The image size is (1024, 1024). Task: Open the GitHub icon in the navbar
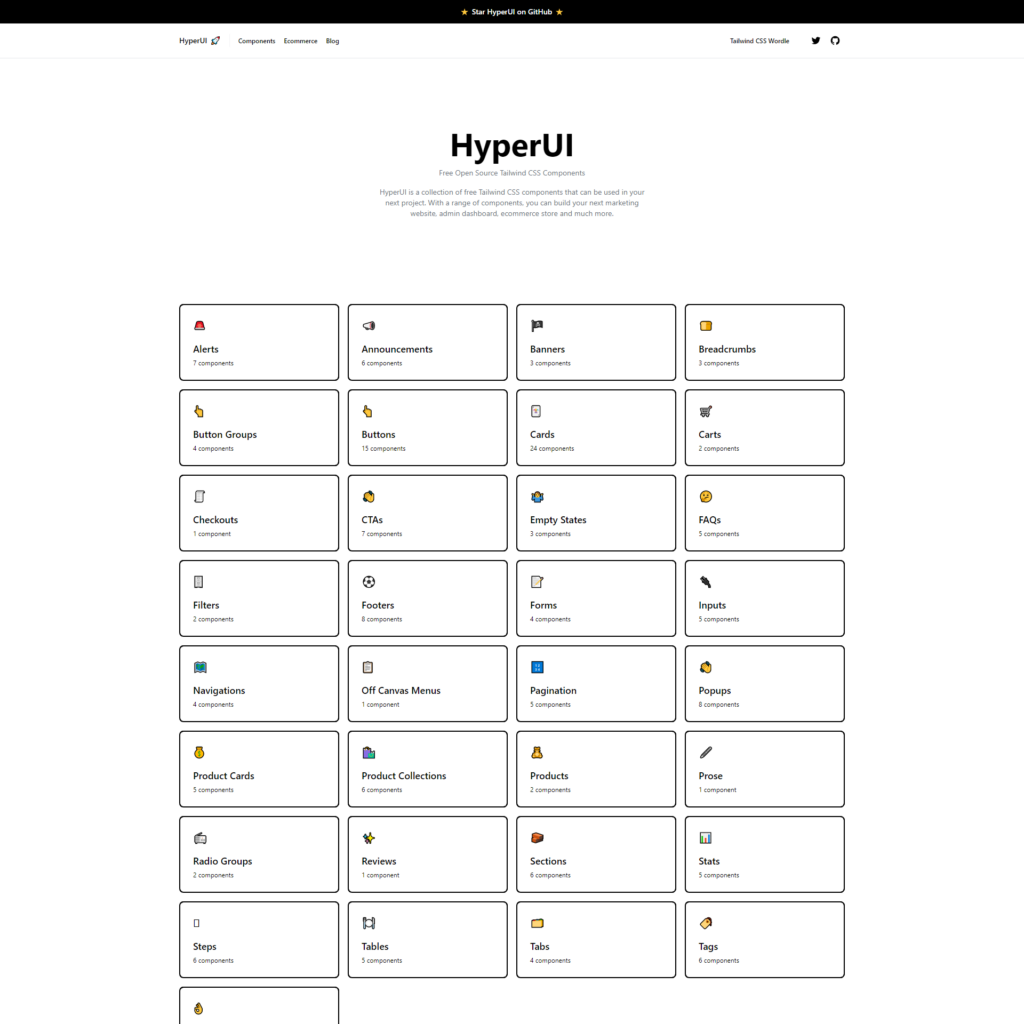coord(835,41)
